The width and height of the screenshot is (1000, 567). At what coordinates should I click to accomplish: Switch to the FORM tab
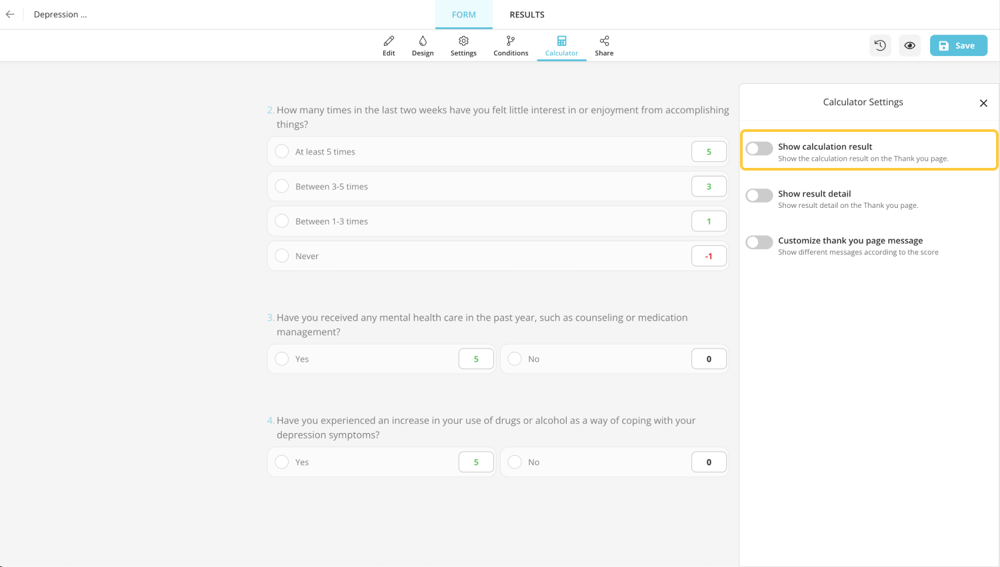click(464, 15)
